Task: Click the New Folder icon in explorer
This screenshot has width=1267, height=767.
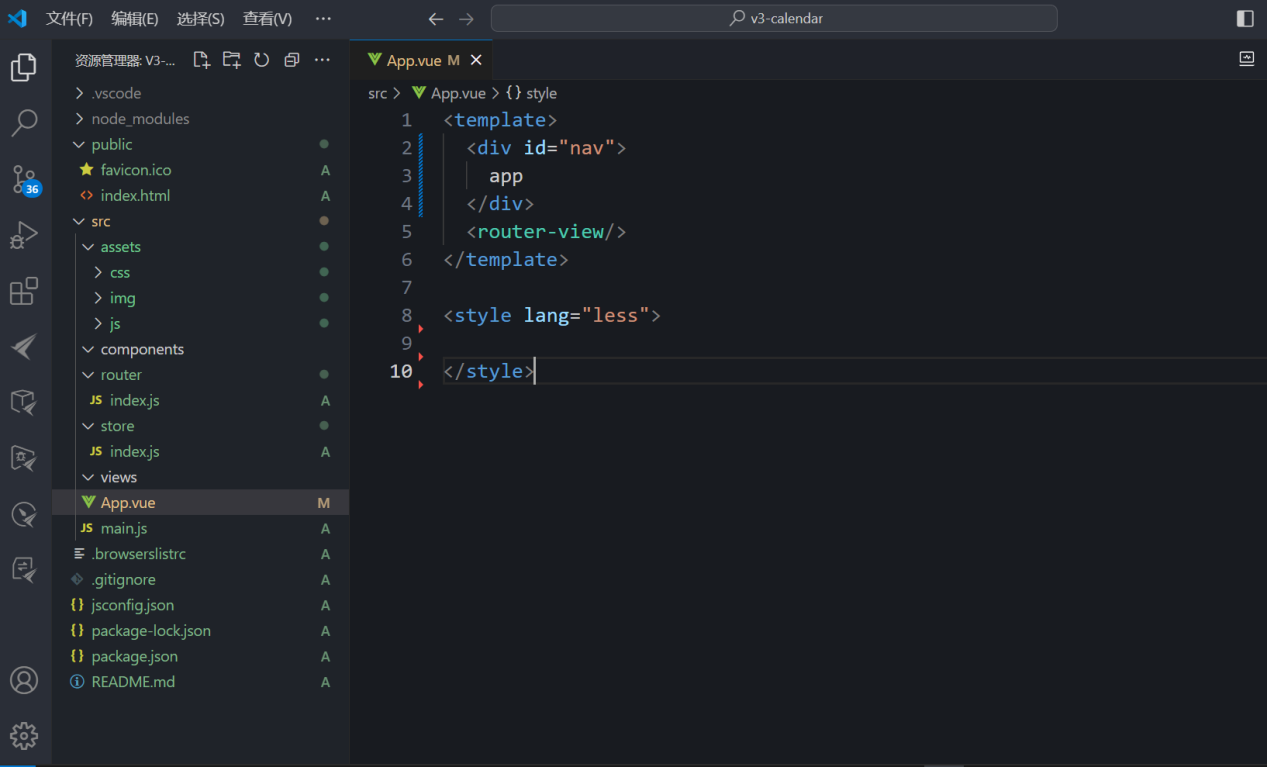Action: (x=231, y=60)
